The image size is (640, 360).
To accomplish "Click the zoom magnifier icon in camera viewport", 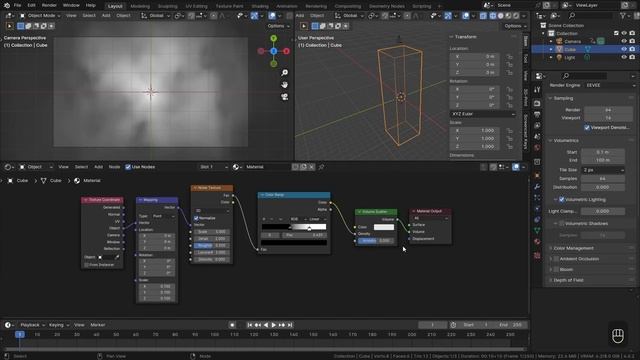I will (x=284, y=73).
